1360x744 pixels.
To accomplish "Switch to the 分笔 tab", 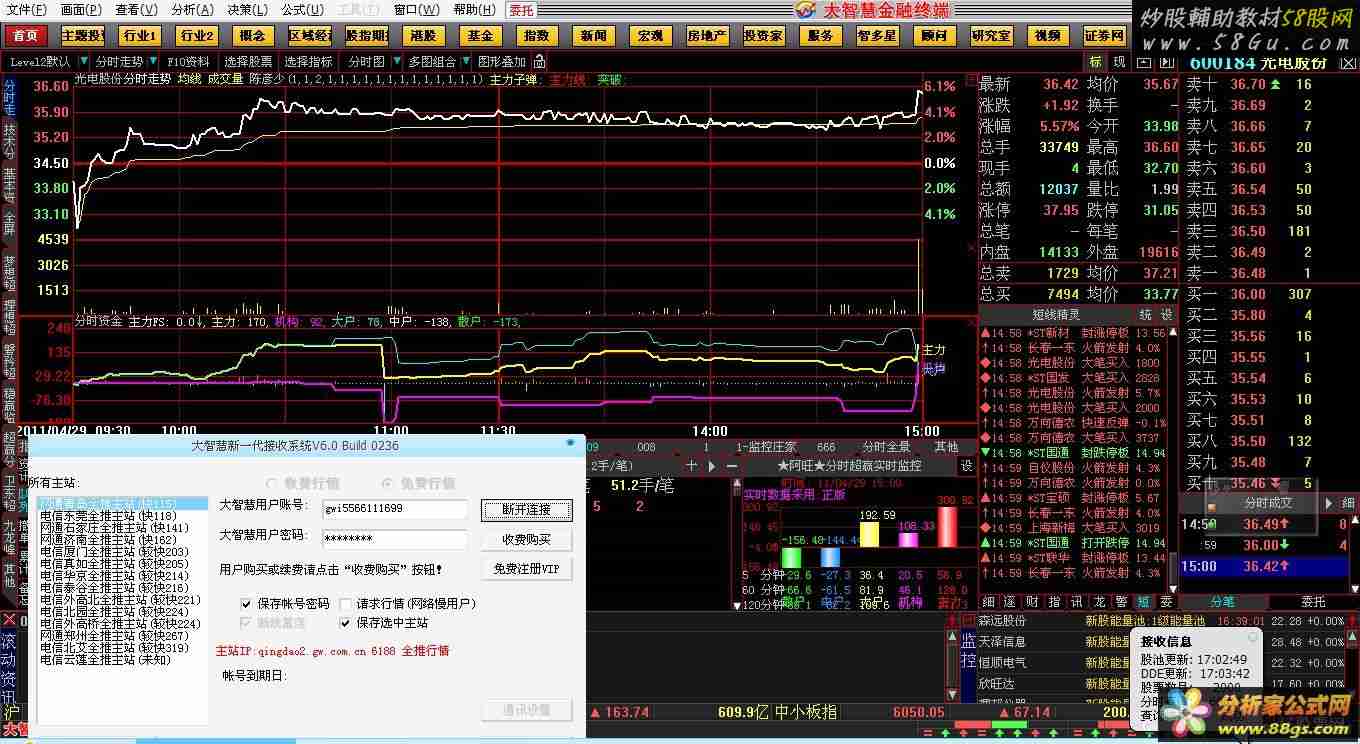I will point(1223,602).
